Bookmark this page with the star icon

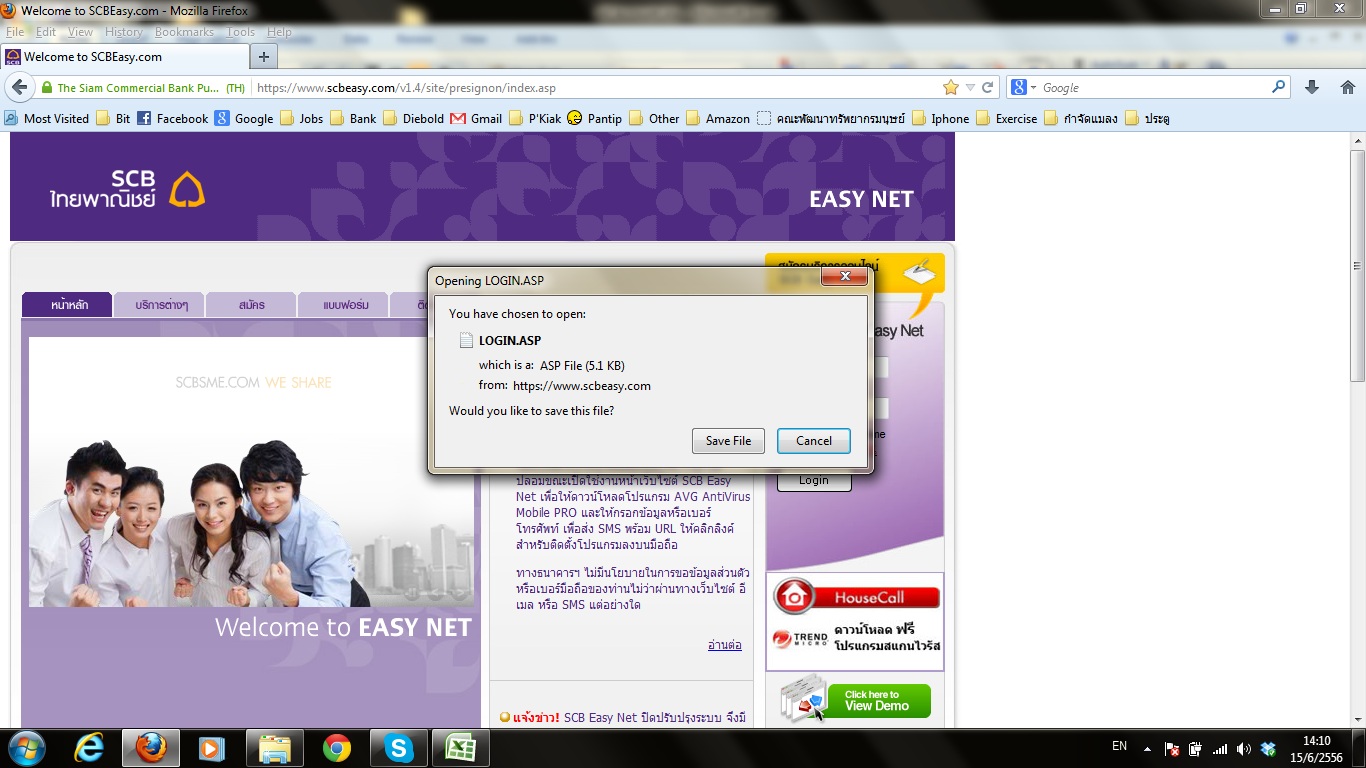click(x=950, y=87)
